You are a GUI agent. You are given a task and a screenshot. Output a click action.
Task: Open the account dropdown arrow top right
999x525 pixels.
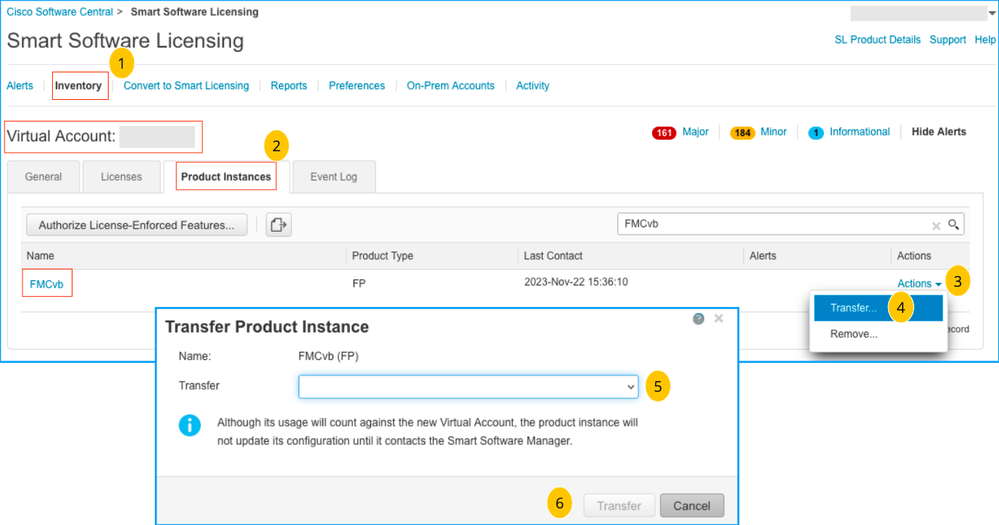click(992, 13)
